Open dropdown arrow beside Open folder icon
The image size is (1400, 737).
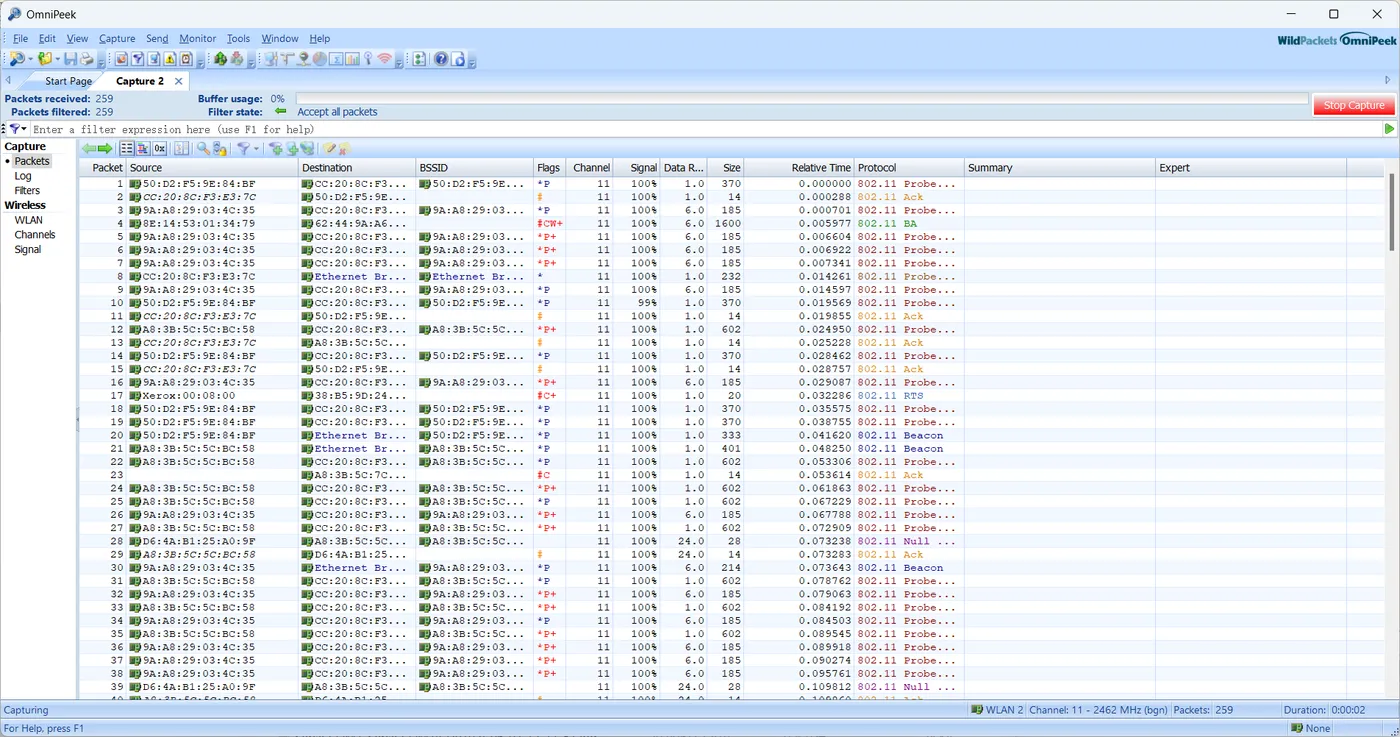point(58,60)
